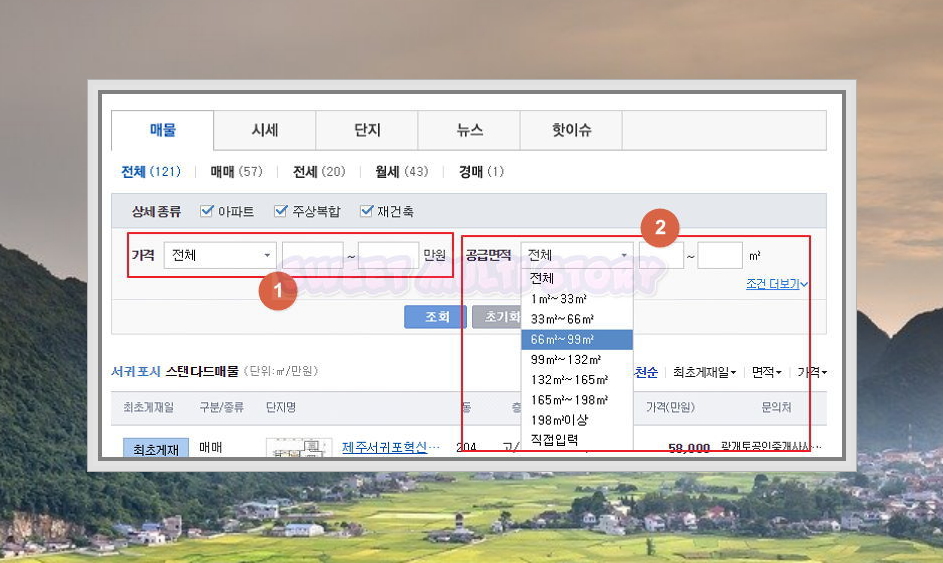Click the 초기화 reset button

[497, 317]
